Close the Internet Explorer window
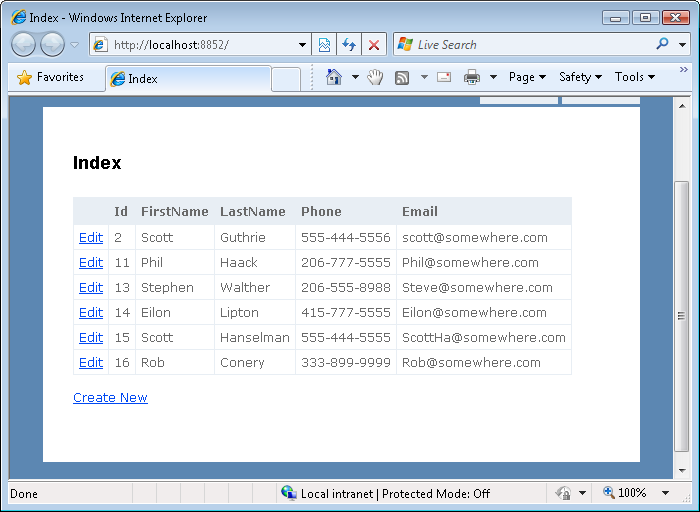Viewport: 700px width, 512px height. 676,18
